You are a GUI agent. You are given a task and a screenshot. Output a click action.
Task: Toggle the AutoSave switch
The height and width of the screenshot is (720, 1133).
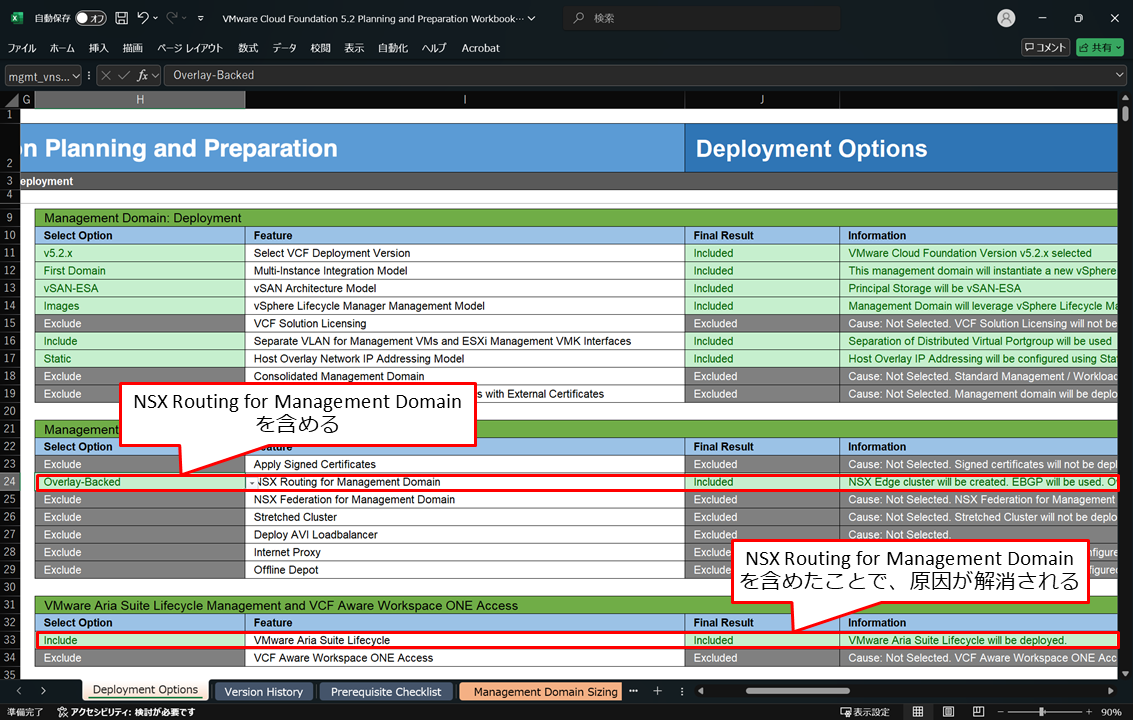pos(91,18)
